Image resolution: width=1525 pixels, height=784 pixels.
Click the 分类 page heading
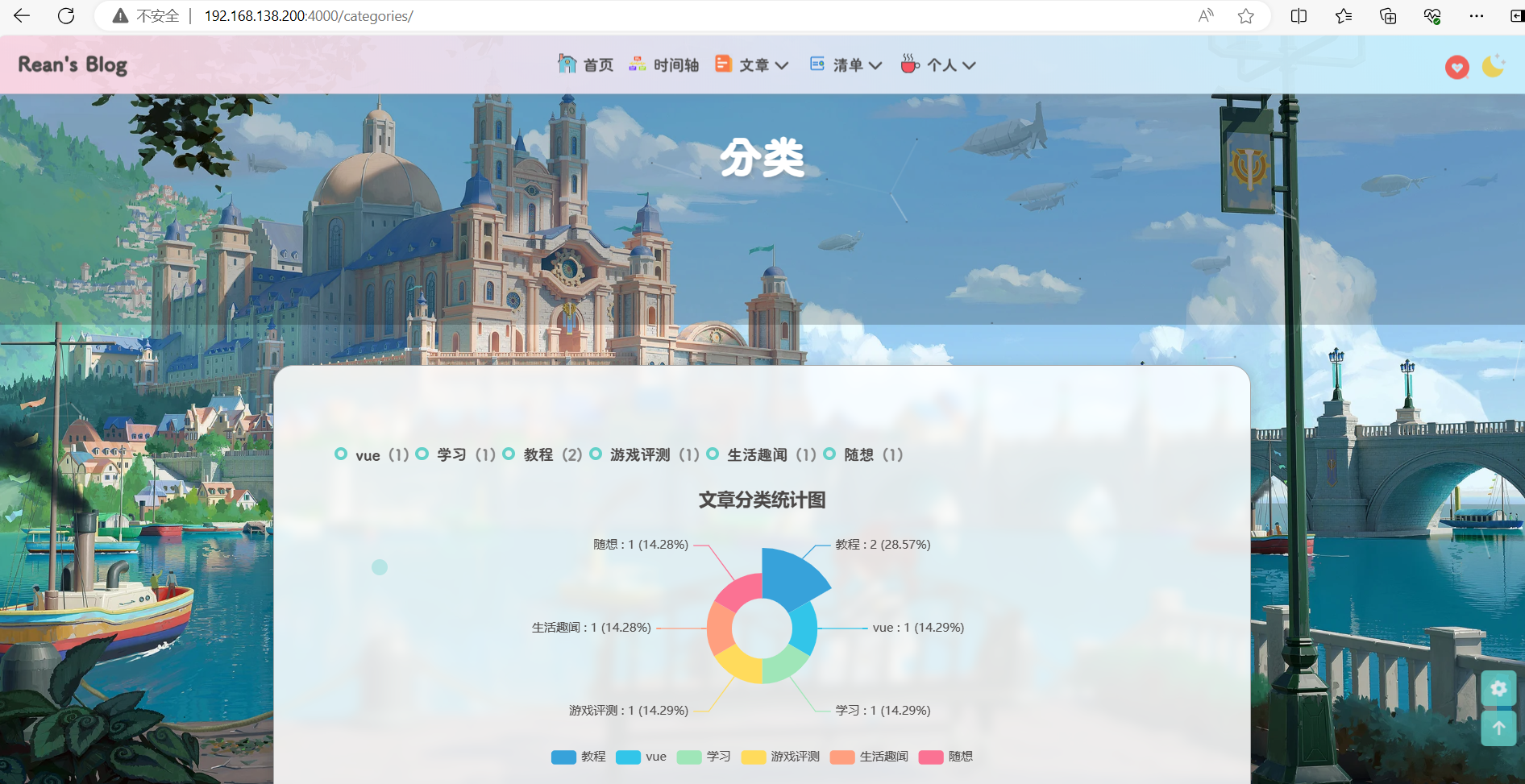coord(762,158)
